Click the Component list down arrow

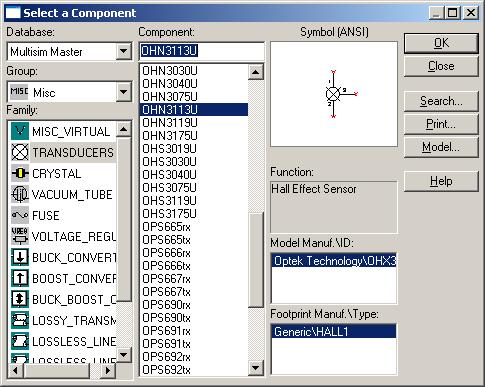(x=256, y=368)
